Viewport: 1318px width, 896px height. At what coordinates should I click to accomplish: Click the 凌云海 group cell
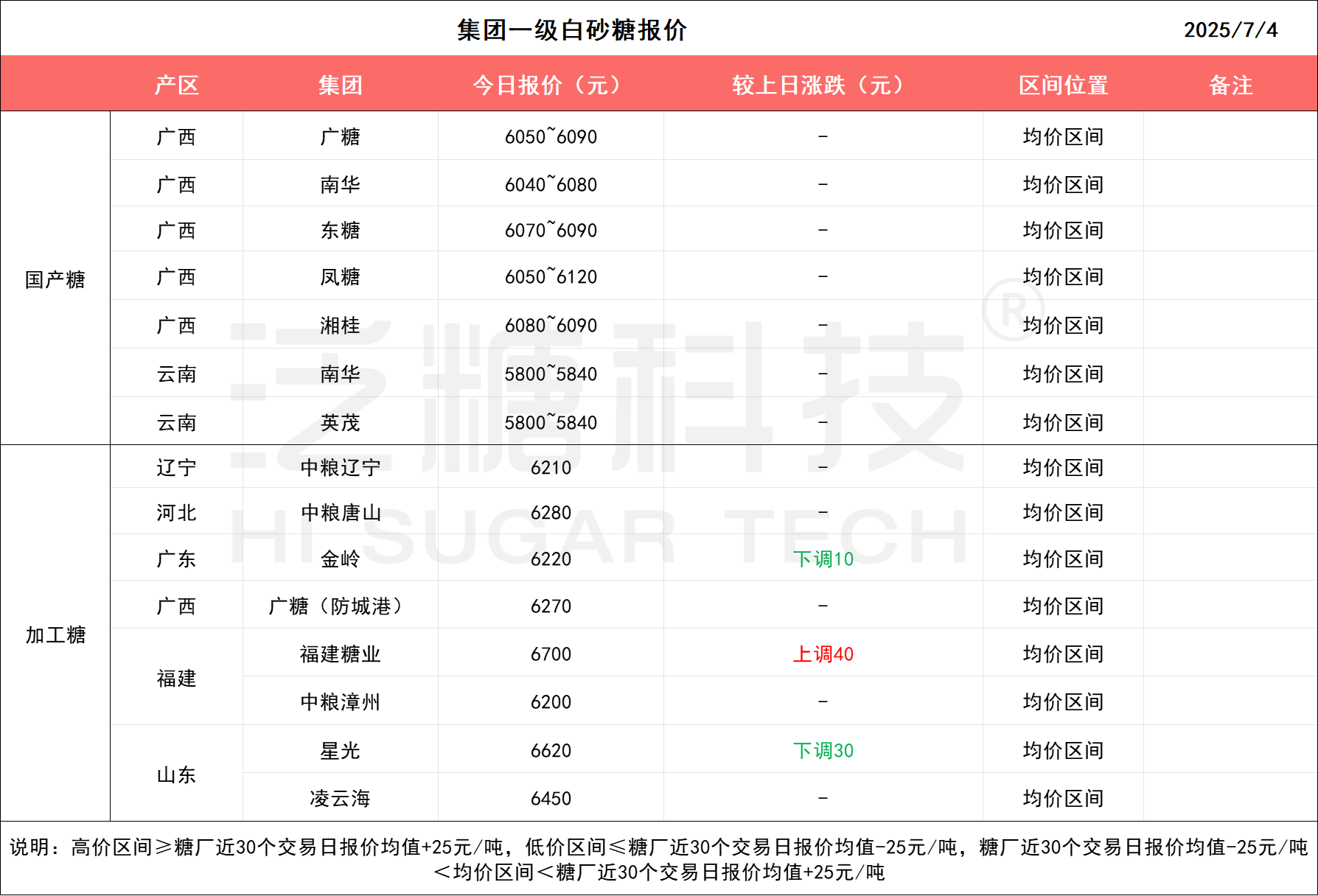(340, 799)
